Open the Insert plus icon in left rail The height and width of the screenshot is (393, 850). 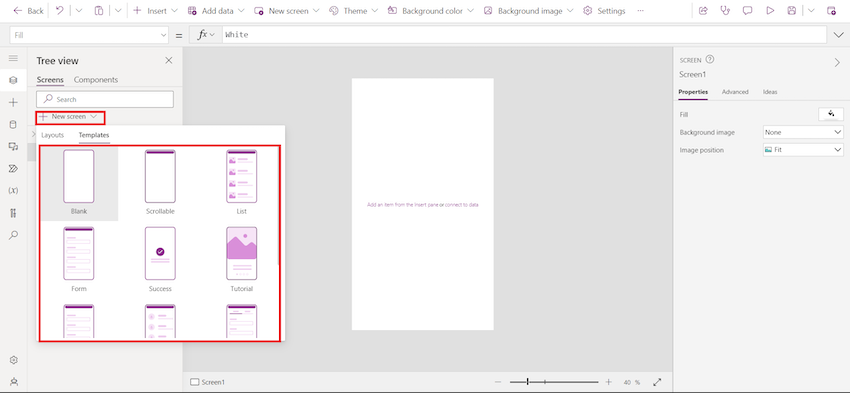[x=14, y=102]
